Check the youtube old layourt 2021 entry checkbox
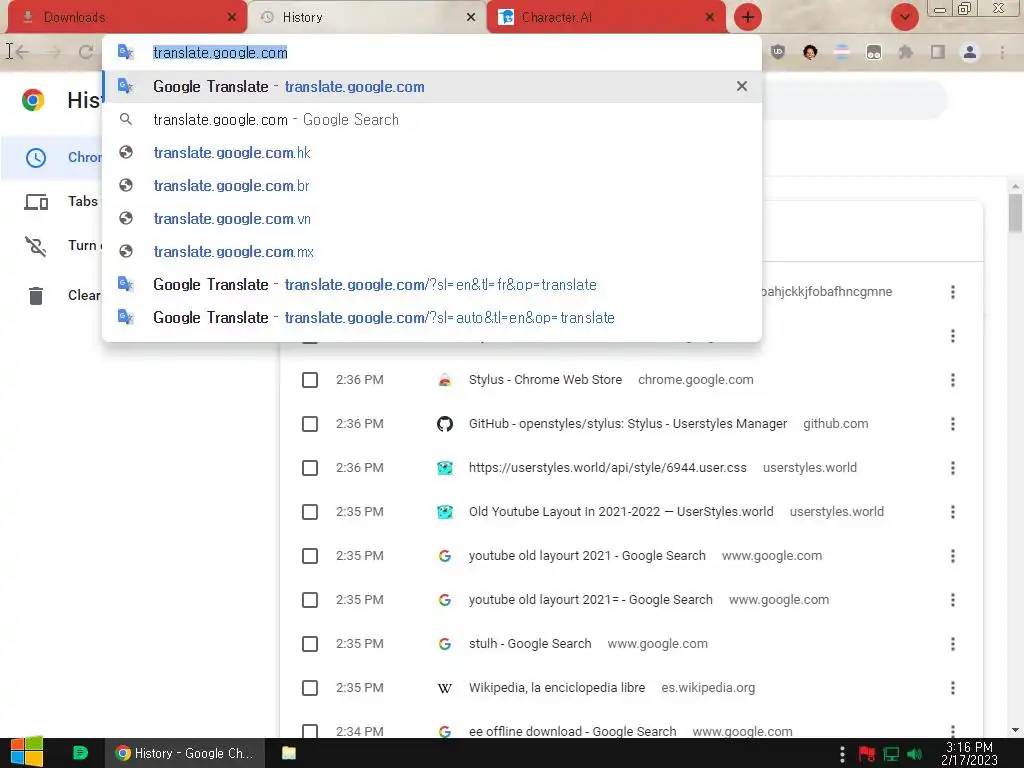Viewport: 1024px width, 768px height. pyautogui.click(x=310, y=556)
